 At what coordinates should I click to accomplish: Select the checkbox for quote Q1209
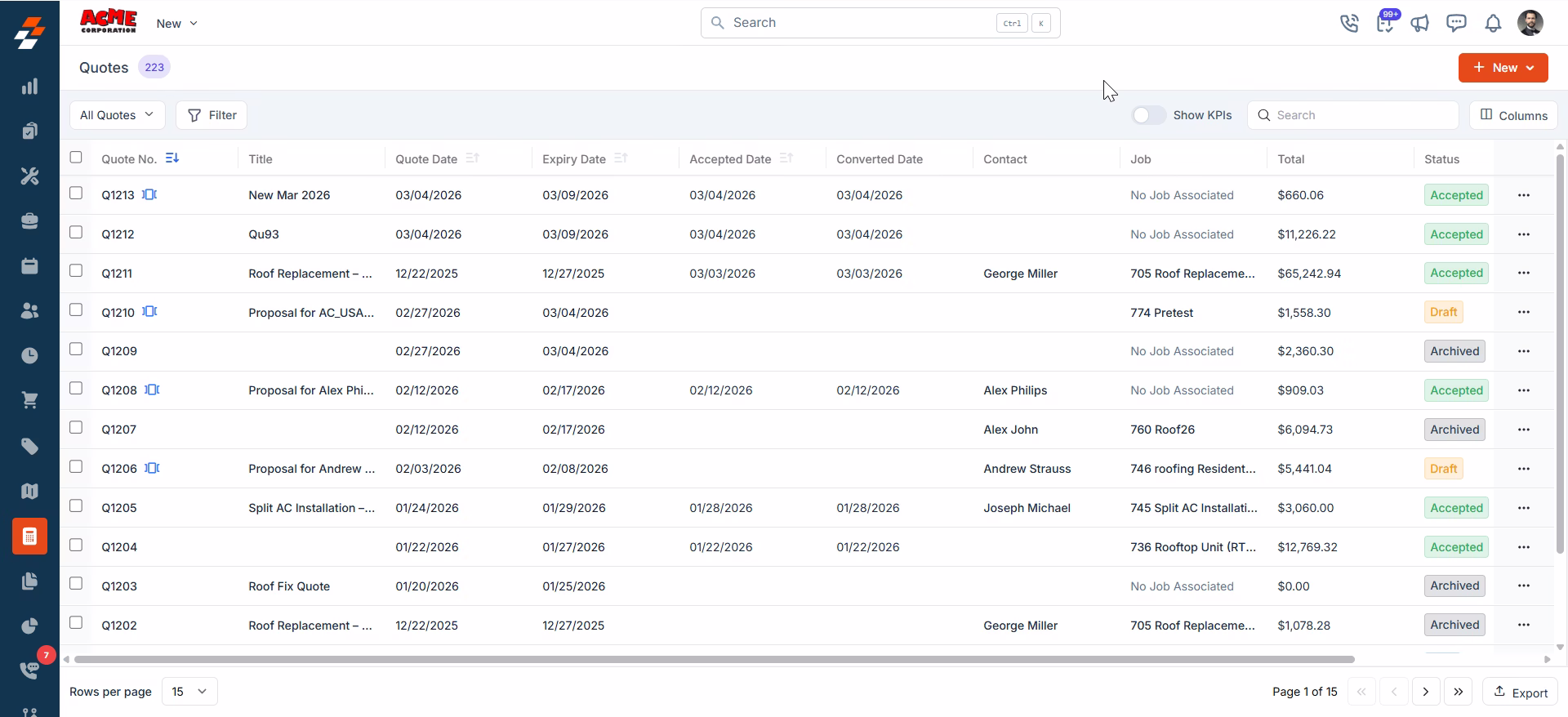76,349
